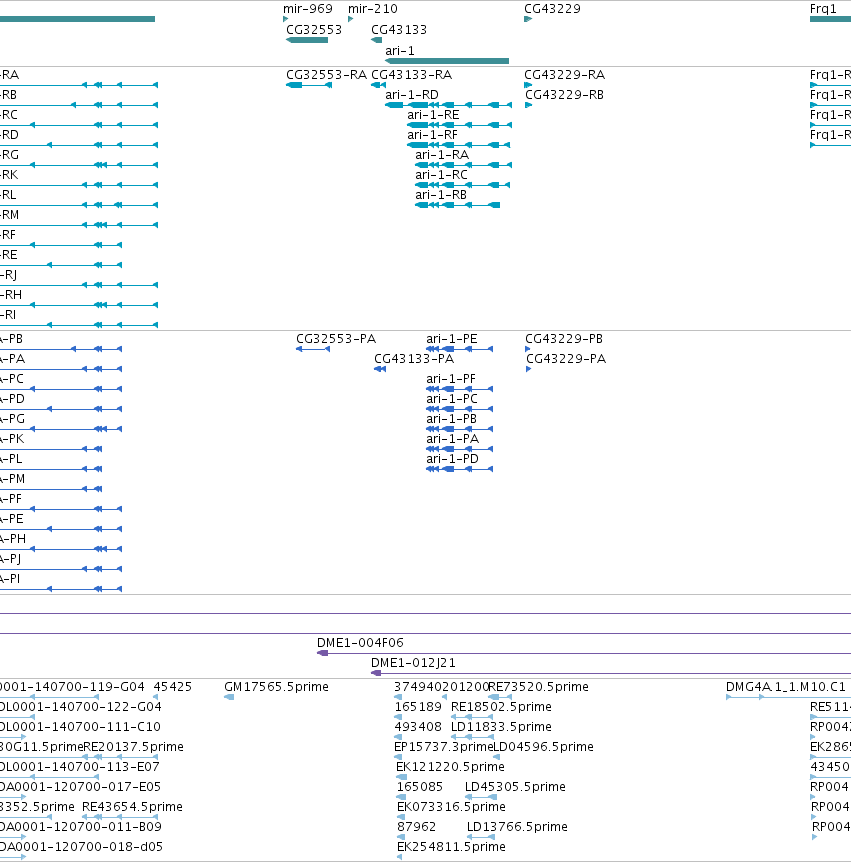Click the CG32553 gene bar
Screen dimensions: 851x862
pyautogui.click(x=307, y=40)
